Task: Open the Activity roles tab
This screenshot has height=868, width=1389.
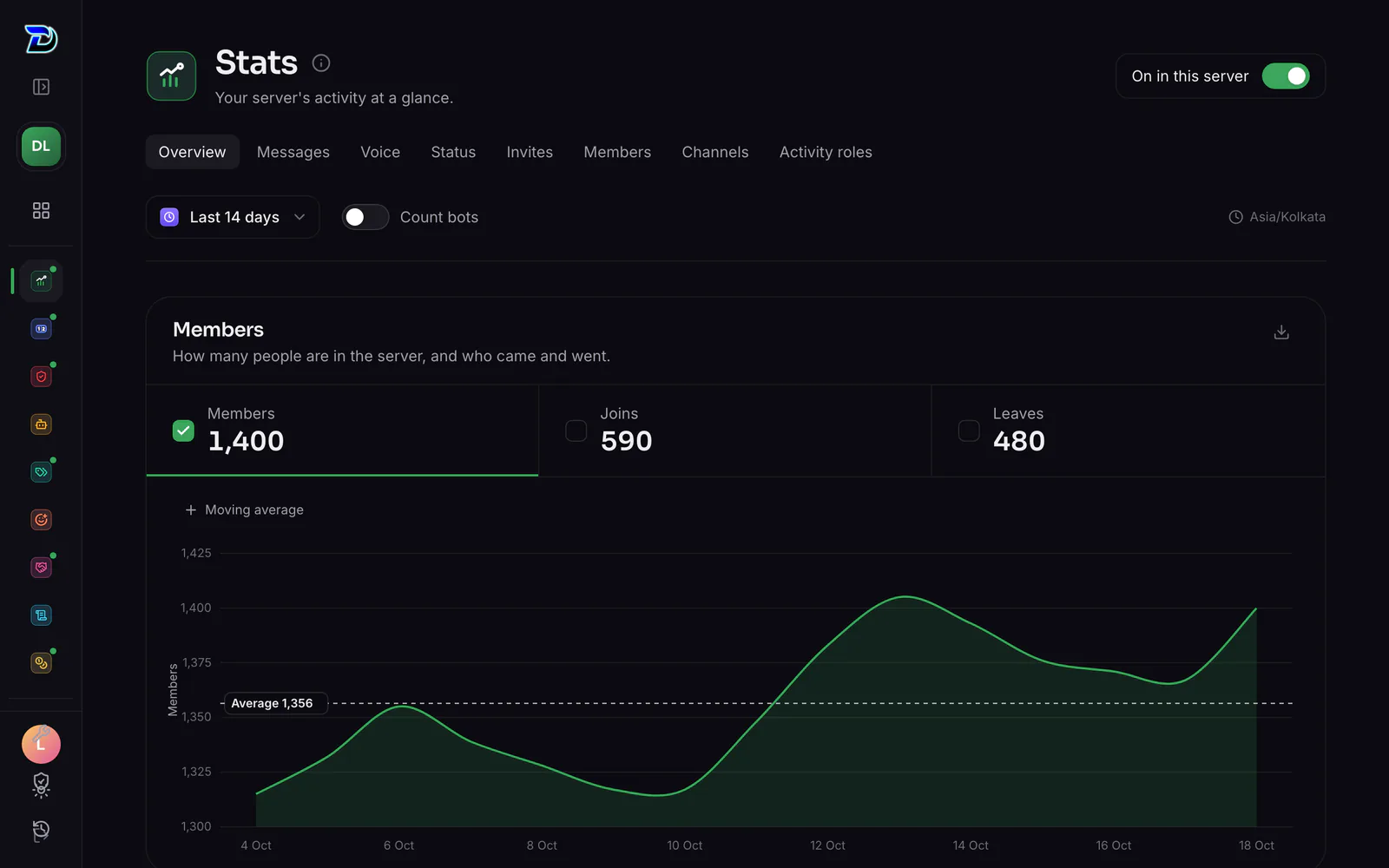Action: tap(826, 152)
